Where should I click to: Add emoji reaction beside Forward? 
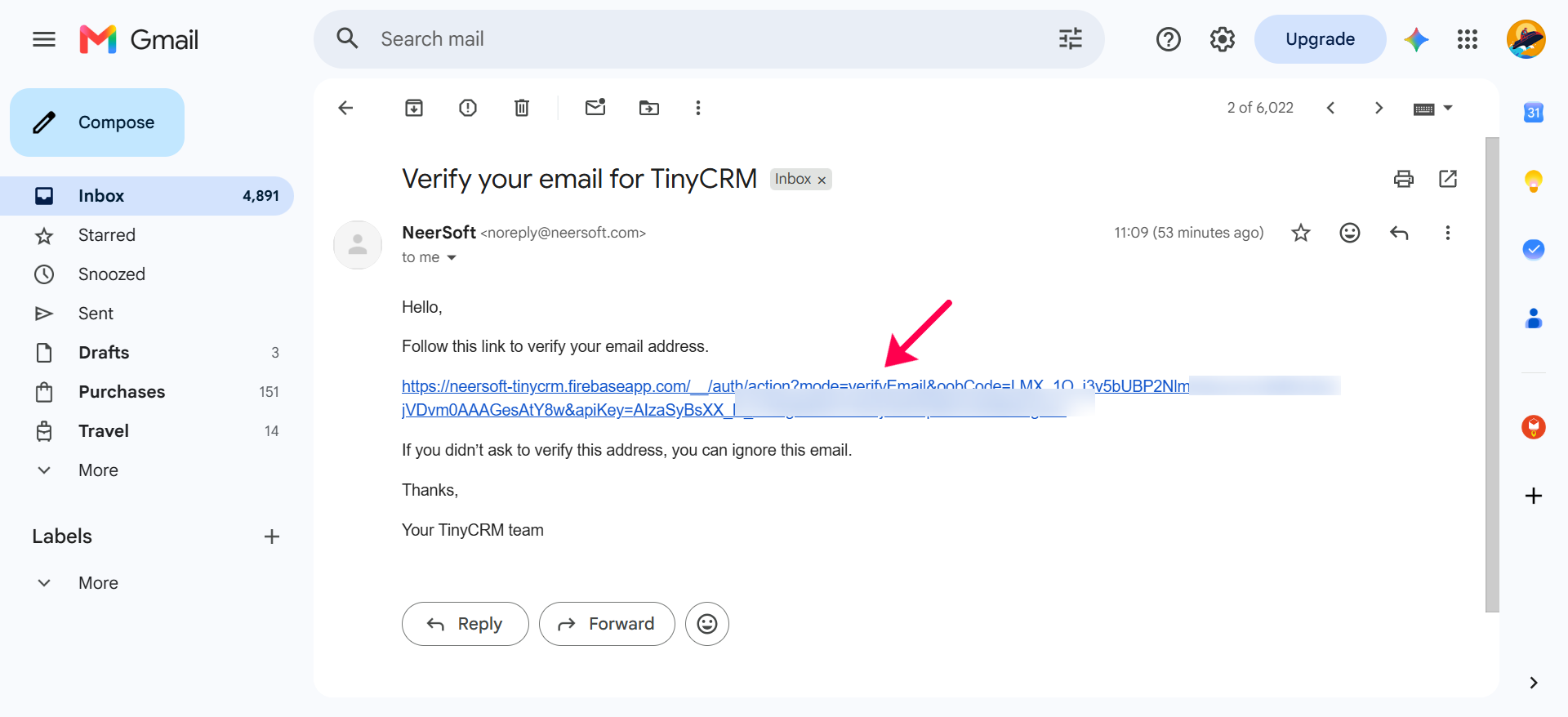pyautogui.click(x=707, y=624)
